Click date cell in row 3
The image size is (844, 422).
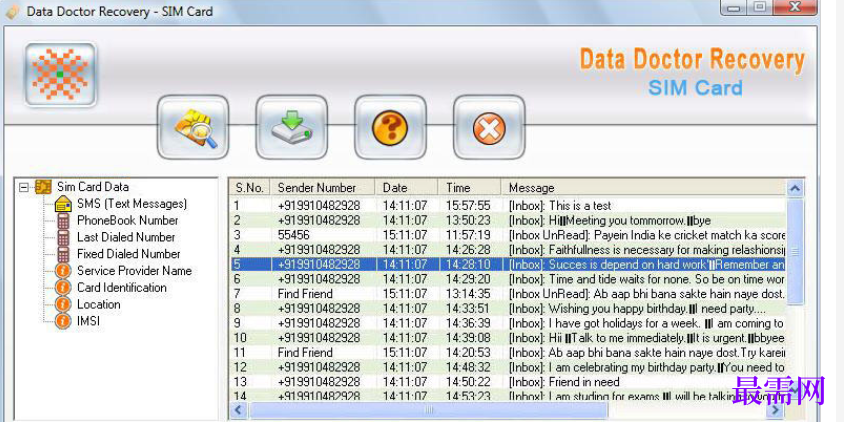tap(405, 235)
